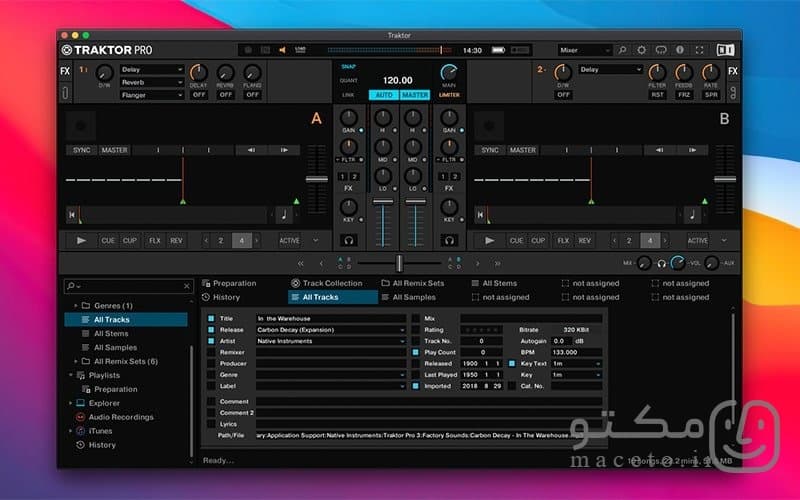The image size is (800, 500).
Task: Click the AUTO master clock button
Action: 384,95
